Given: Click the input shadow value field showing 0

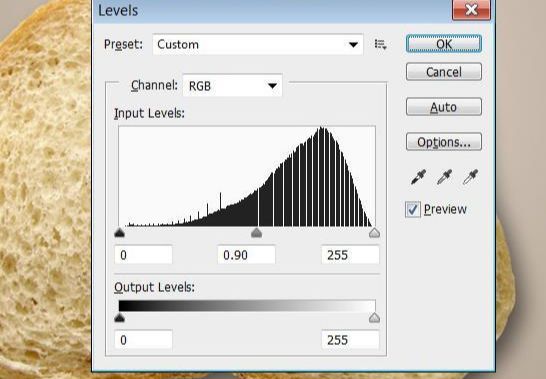Looking at the screenshot, I should click(143, 255).
